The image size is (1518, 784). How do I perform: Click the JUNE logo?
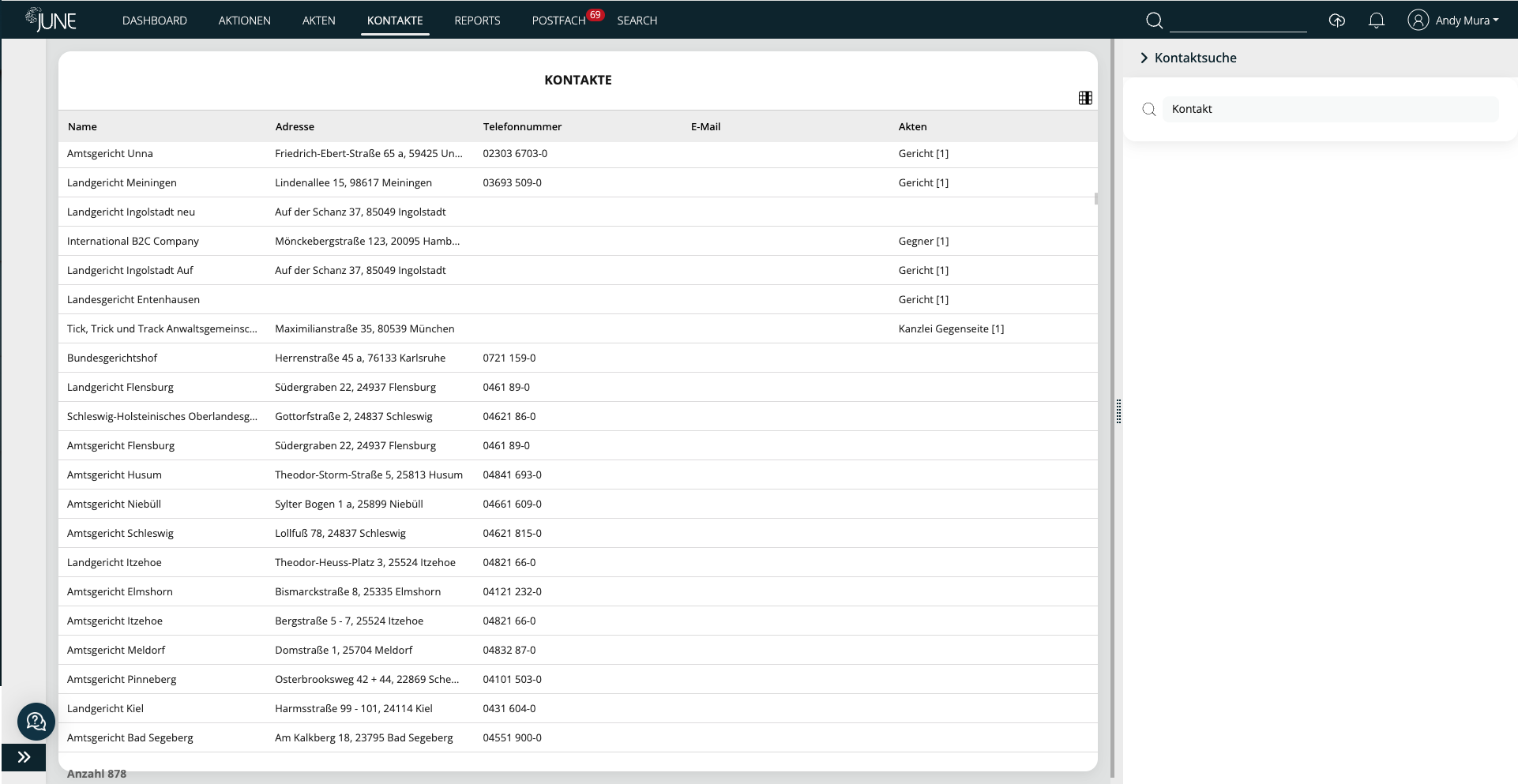click(51, 19)
